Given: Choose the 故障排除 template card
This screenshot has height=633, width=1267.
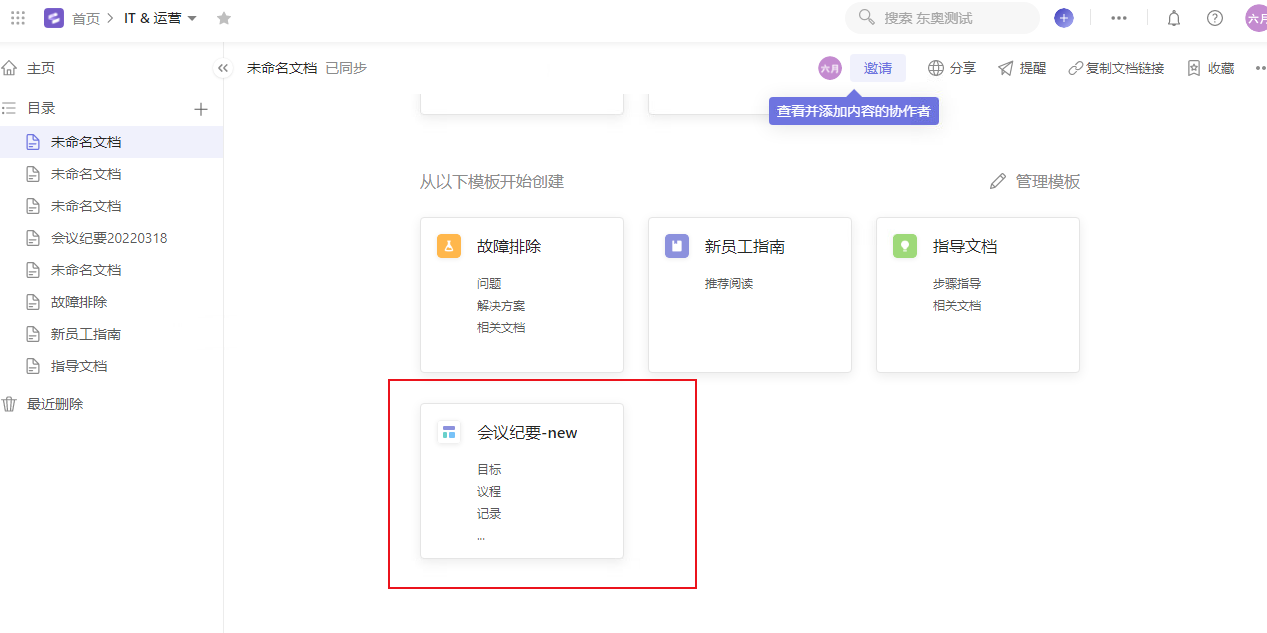Looking at the screenshot, I should 522,295.
